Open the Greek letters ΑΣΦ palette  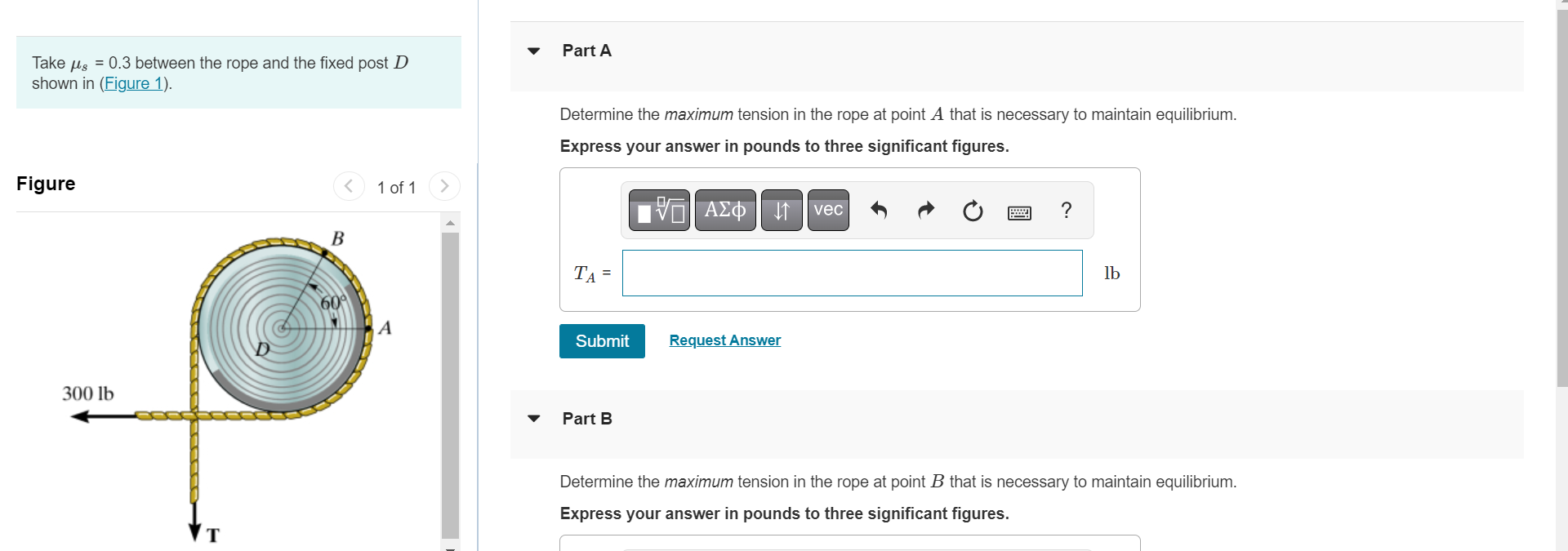pos(724,210)
